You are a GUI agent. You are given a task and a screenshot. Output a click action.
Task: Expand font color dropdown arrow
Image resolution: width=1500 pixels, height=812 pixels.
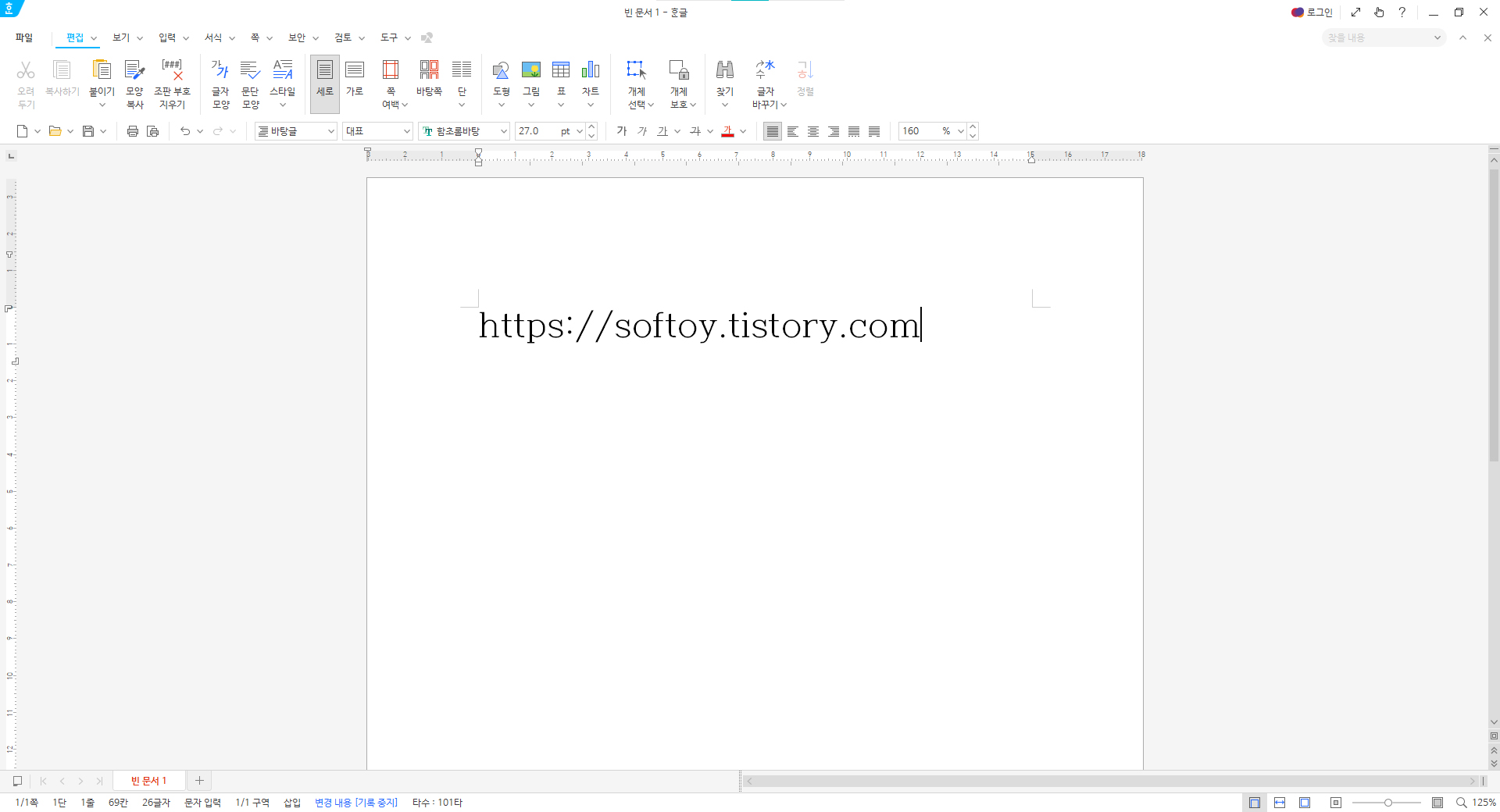pyautogui.click(x=743, y=131)
